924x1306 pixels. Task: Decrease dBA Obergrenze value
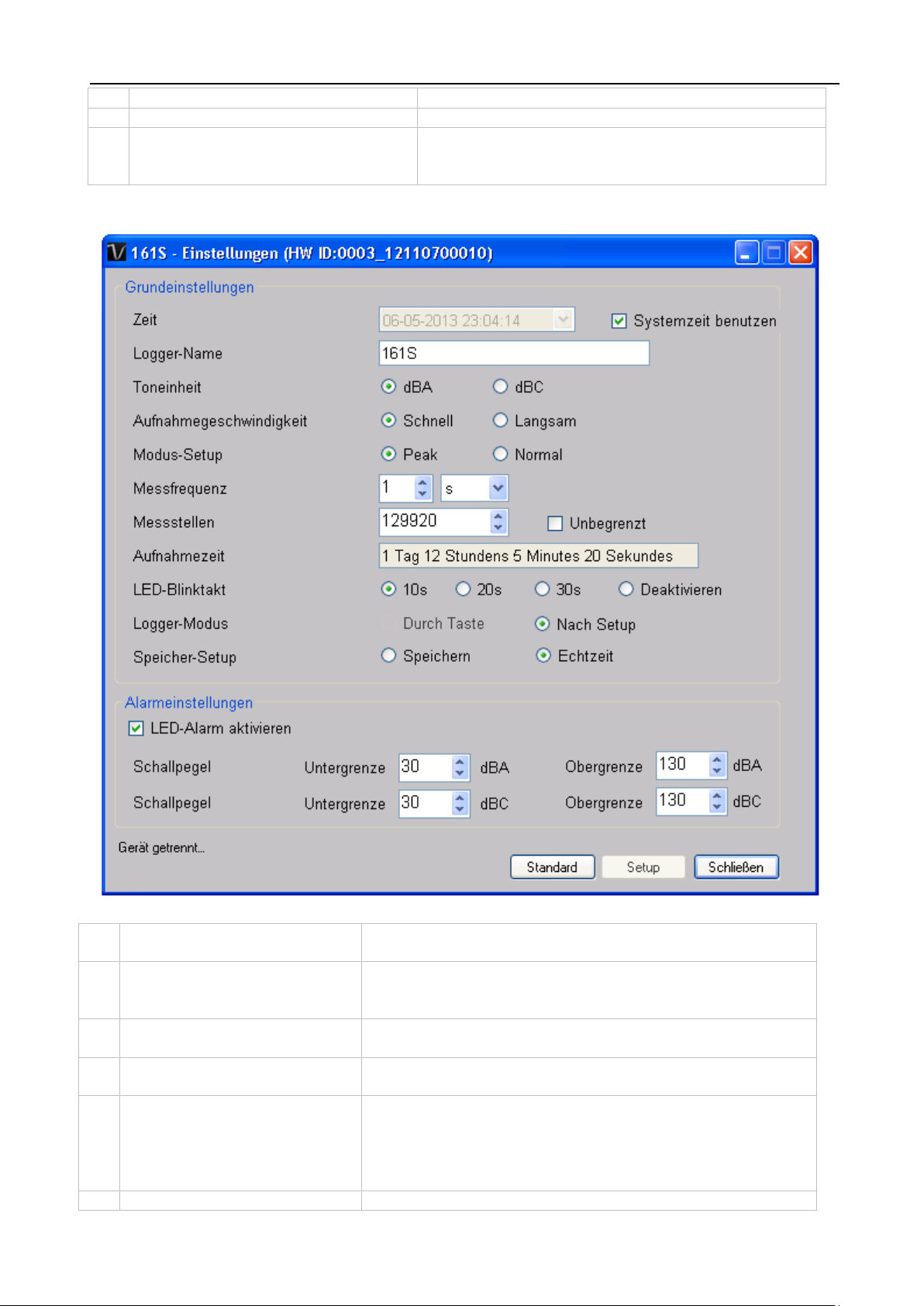[x=717, y=770]
